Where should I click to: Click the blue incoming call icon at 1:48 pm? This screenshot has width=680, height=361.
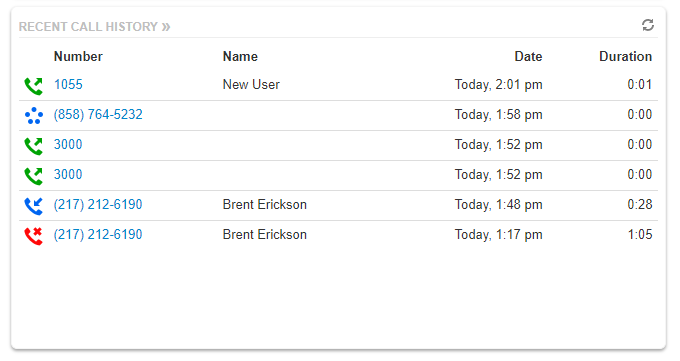pyautogui.click(x=33, y=206)
